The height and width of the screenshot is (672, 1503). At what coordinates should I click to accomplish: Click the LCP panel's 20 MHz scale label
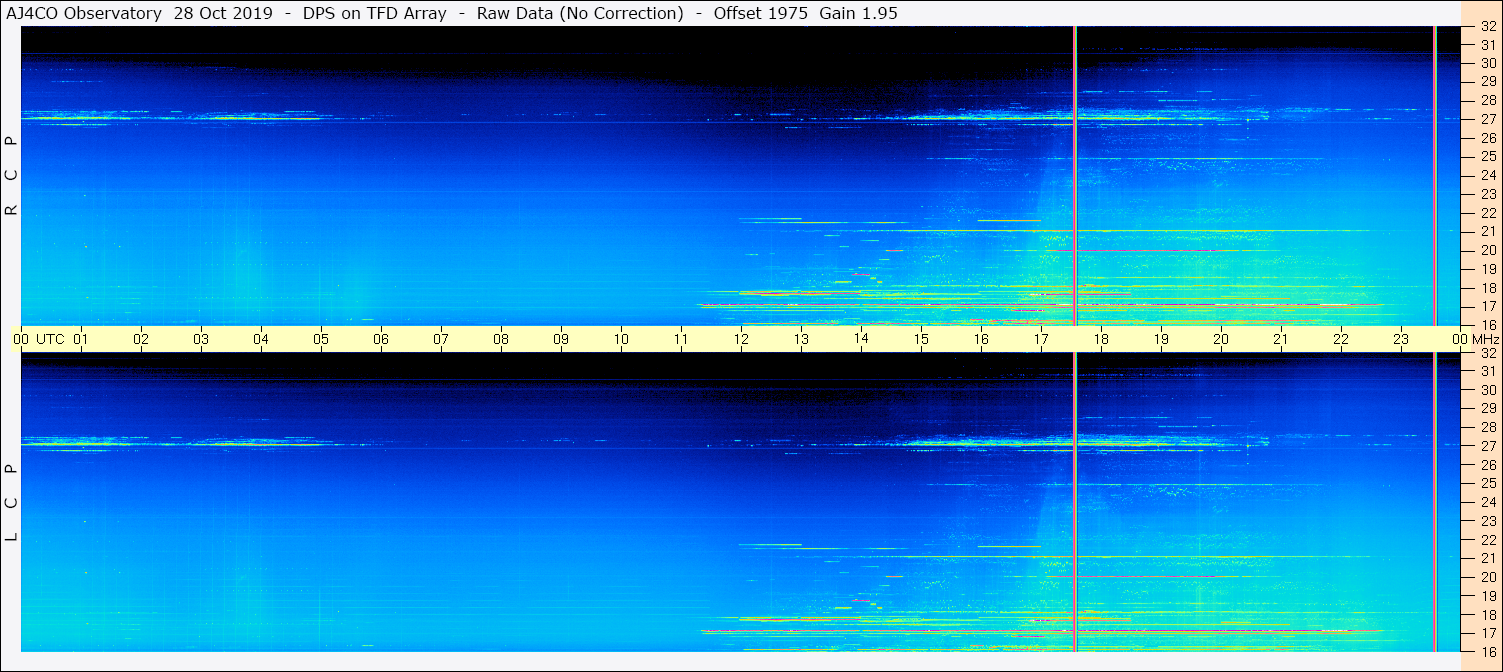click(x=1487, y=577)
